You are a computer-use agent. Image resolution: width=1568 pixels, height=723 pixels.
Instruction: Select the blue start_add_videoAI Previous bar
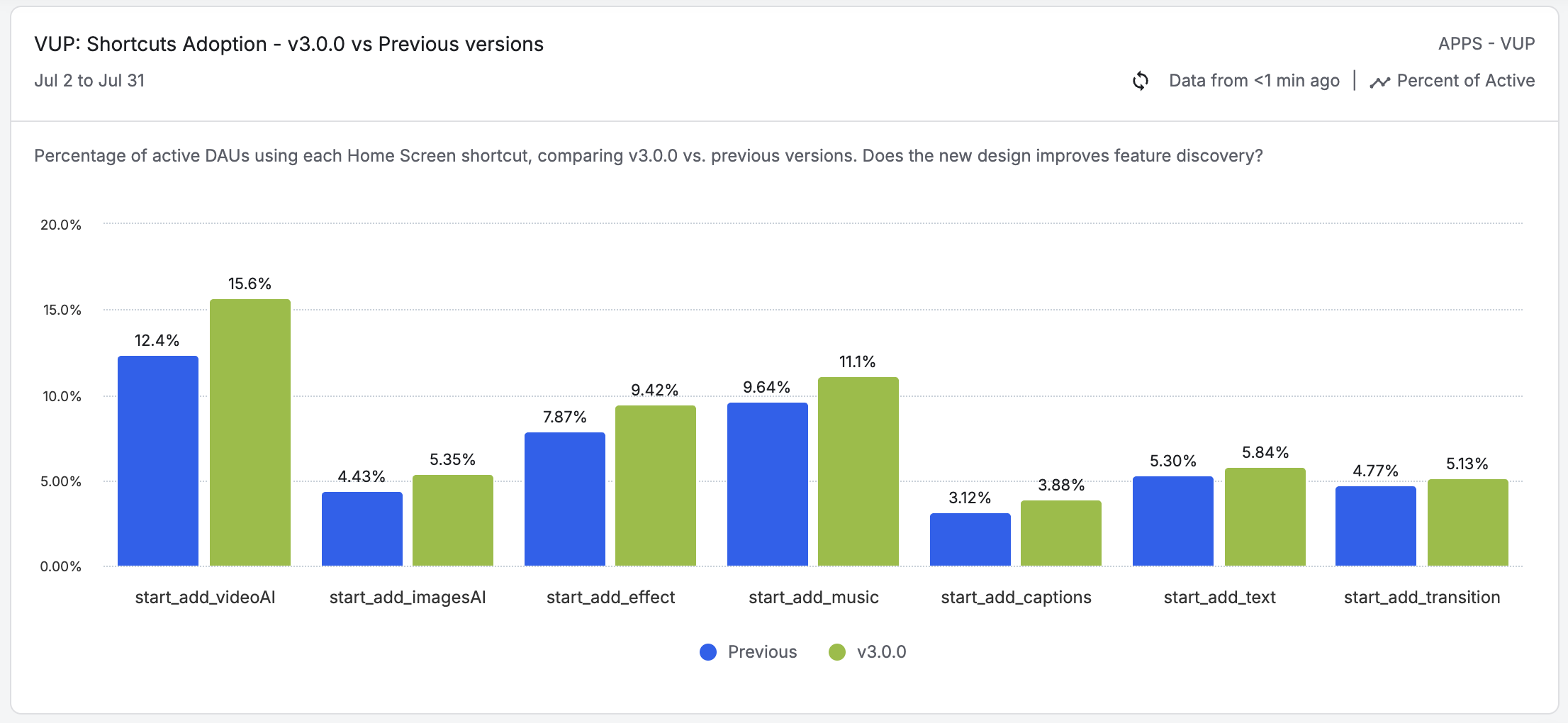pos(158,461)
